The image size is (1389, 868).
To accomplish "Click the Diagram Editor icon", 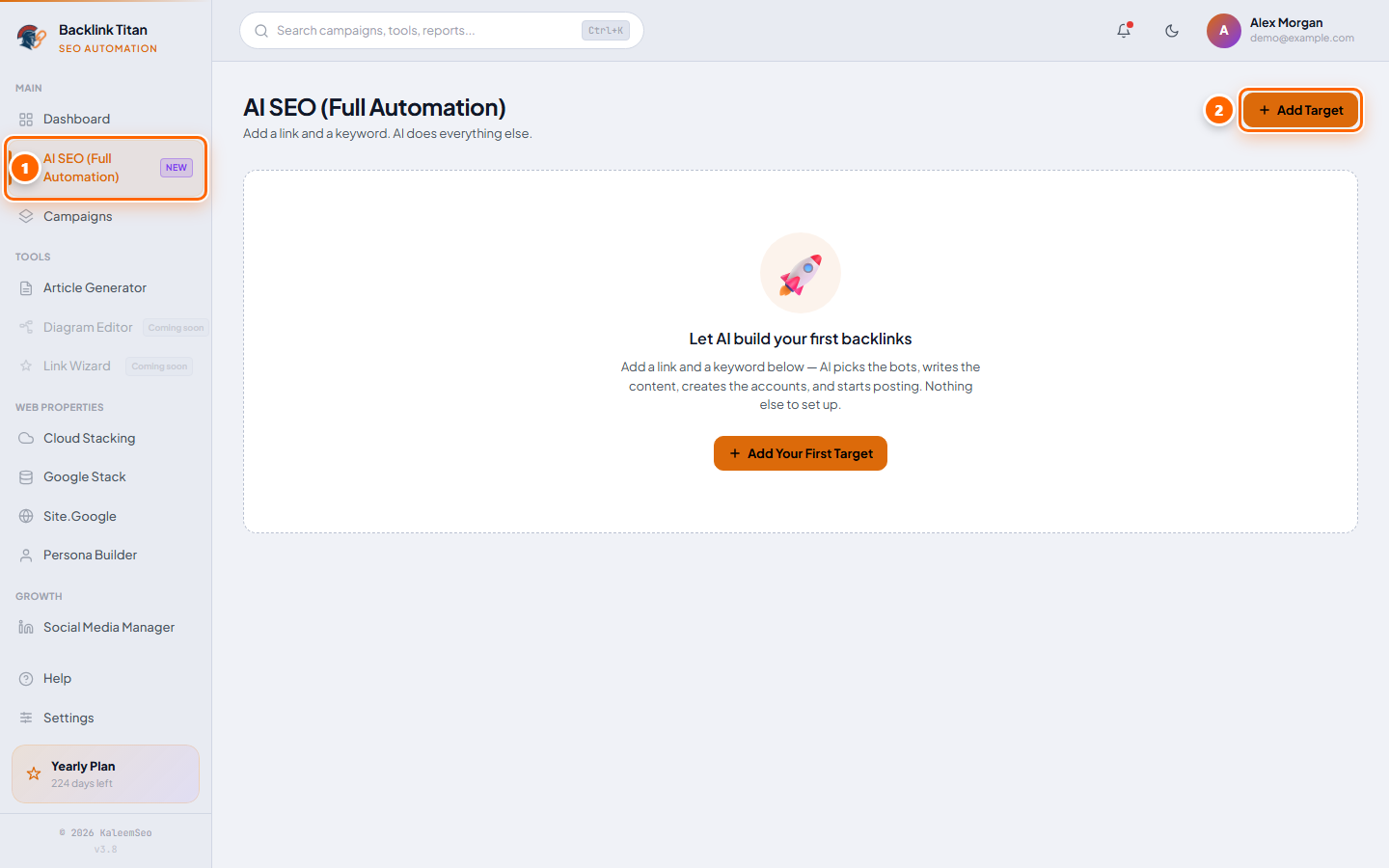I will (26, 327).
